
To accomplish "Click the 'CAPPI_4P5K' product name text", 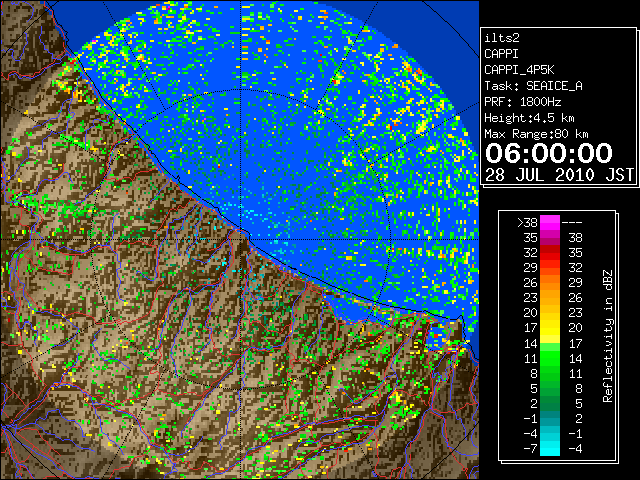I will [519, 70].
